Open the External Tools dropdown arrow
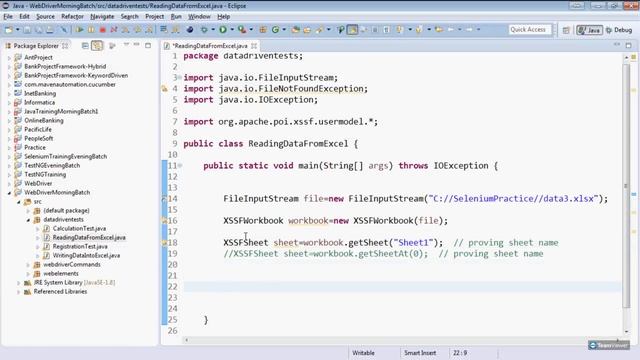Image resolution: width=640 pixels, height=360 pixels. (x=251, y=30)
